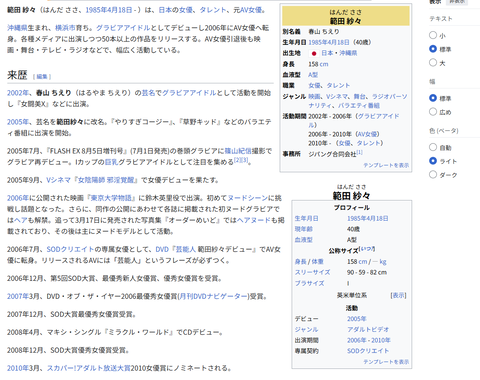Open the 2002年 link in 来歴
The height and width of the screenshot is (380, 480).
(18, 93)
